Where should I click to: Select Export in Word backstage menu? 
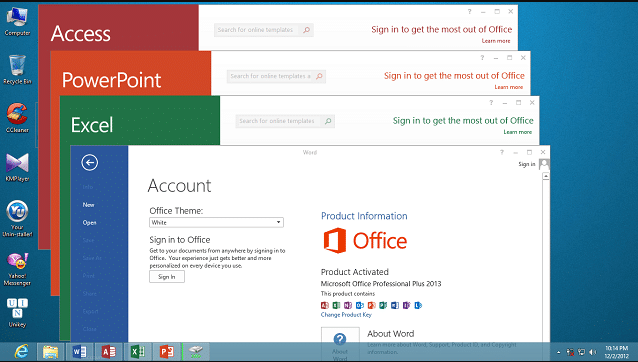point(90,311)
